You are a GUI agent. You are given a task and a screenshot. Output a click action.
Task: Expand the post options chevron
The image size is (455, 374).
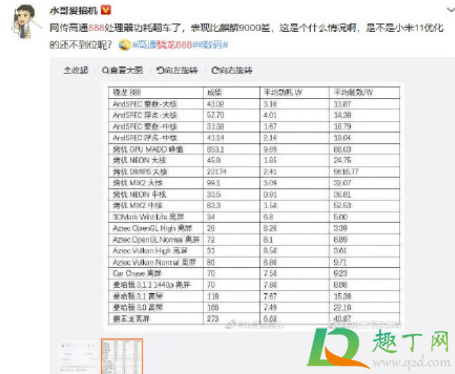(x=451, y=10)
